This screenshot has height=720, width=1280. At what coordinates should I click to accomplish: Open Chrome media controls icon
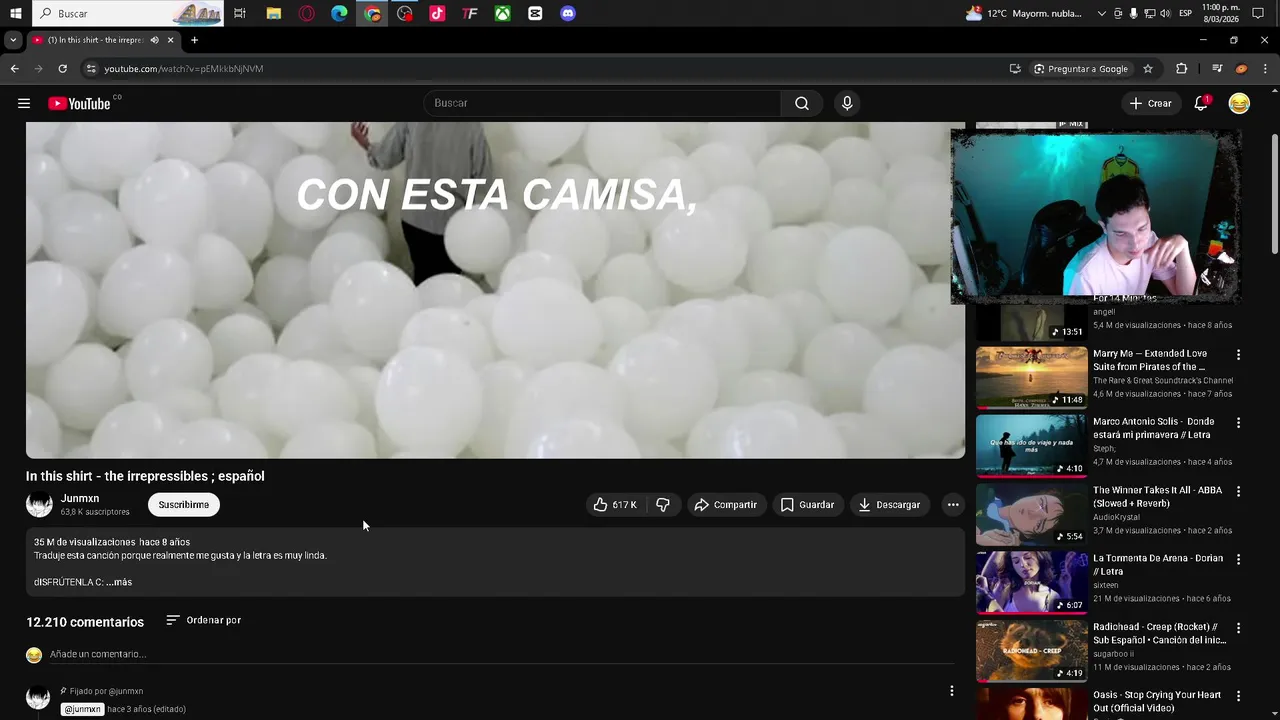[x=1217, y=69]
